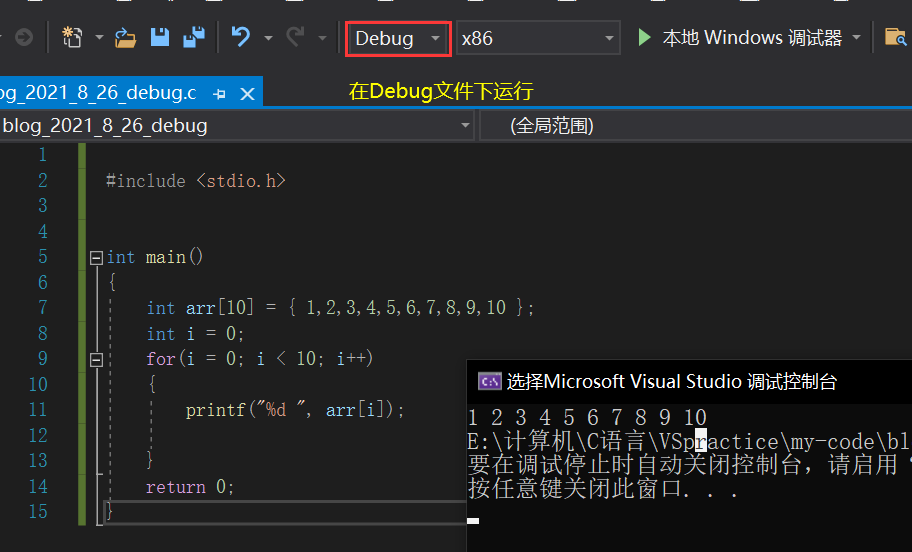Click the redo icon
Viewport: 912px width, 552px height.
coord(295,37)
